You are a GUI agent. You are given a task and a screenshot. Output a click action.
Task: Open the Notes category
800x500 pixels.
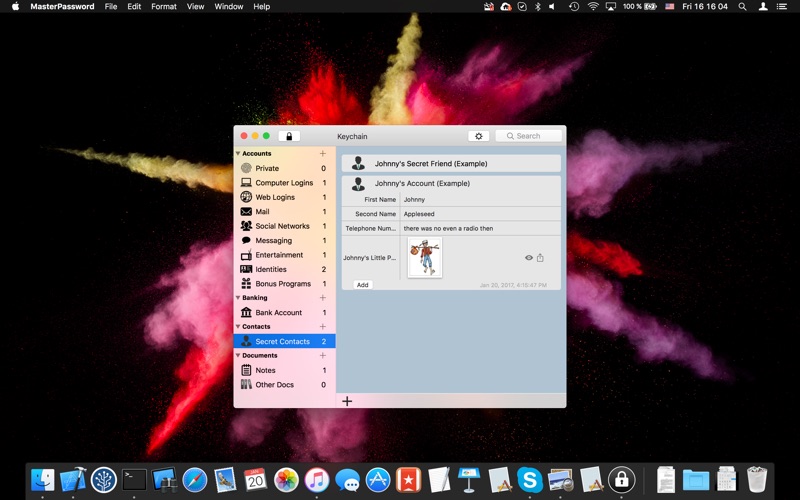tap(284, 370)
